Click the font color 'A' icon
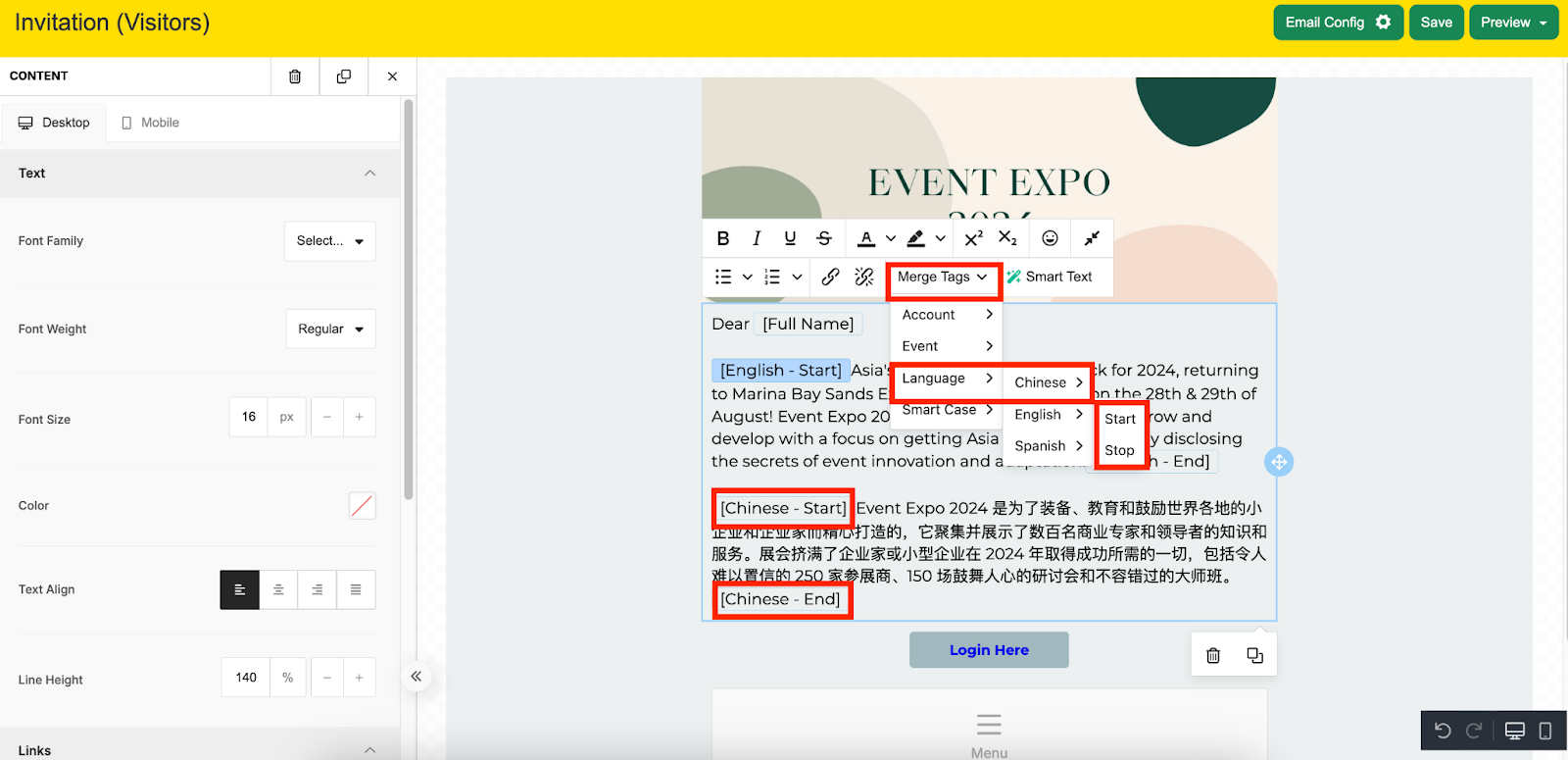The image size is (1568, 760). tap(866, 238)
